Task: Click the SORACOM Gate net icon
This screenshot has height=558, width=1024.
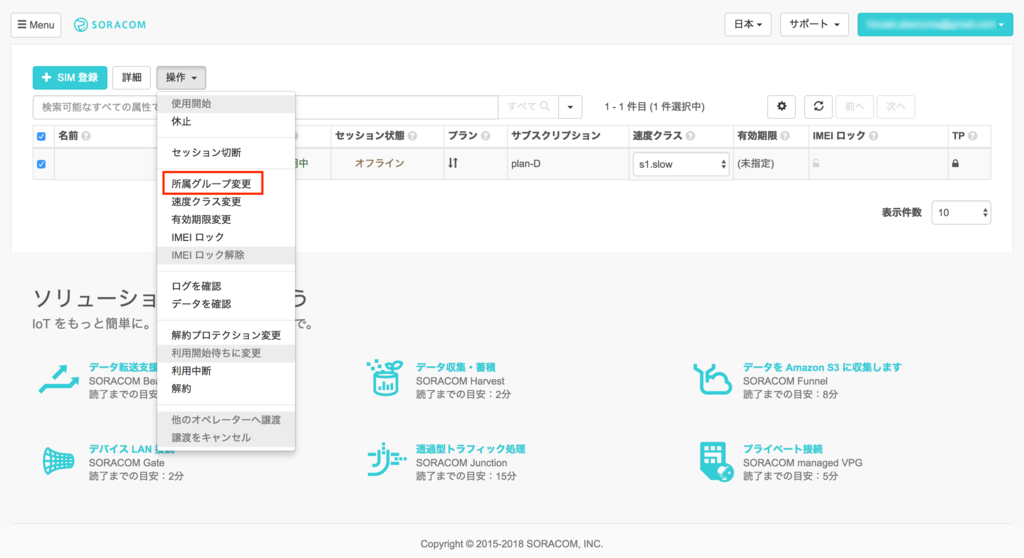Action: point(58,461)
